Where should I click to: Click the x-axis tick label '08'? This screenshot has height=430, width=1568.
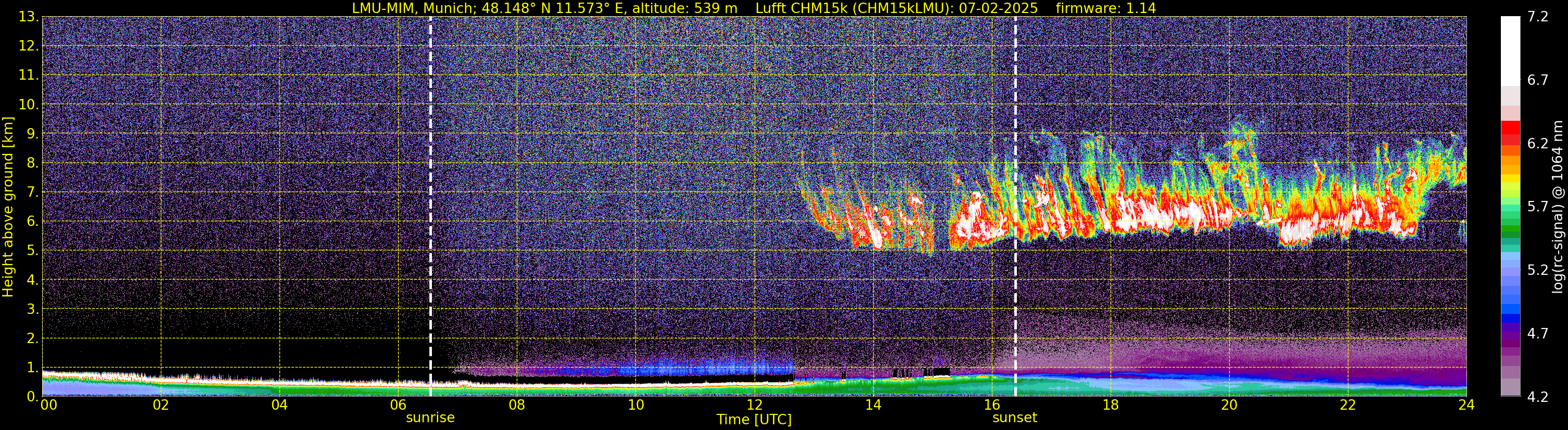pyautogui.click(x=516, y=405)
